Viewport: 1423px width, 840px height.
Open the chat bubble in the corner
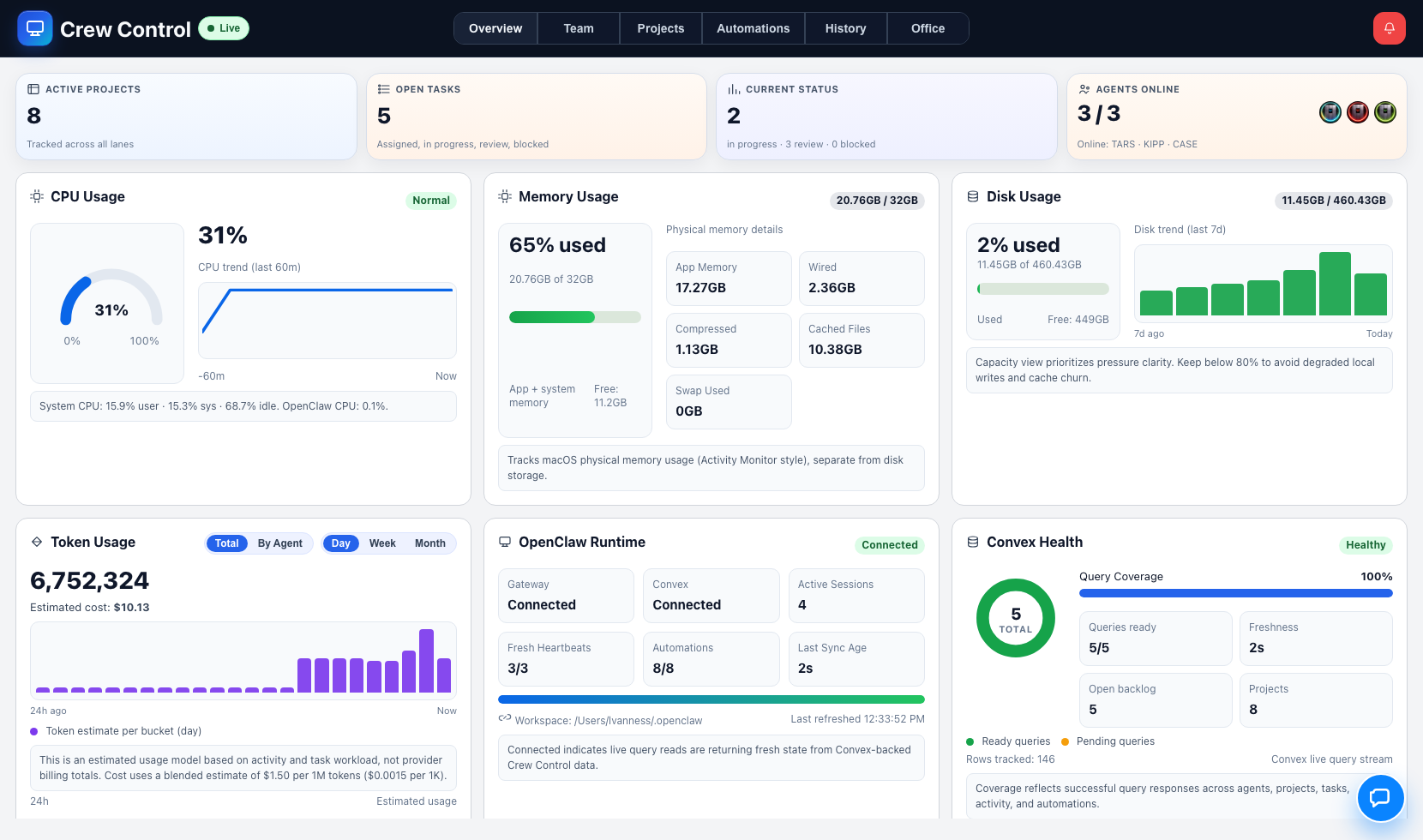click(1380, 798)
